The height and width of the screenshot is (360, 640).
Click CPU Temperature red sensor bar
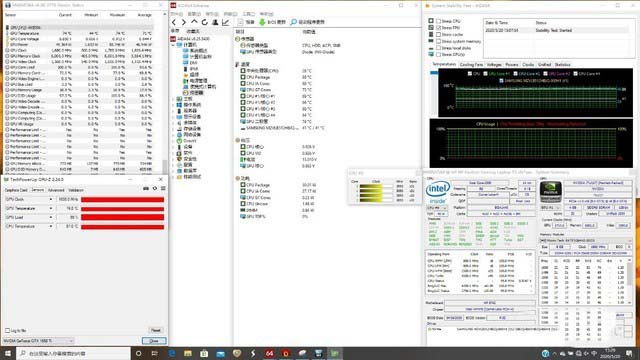pyautogui.click(x=122, y=227)
